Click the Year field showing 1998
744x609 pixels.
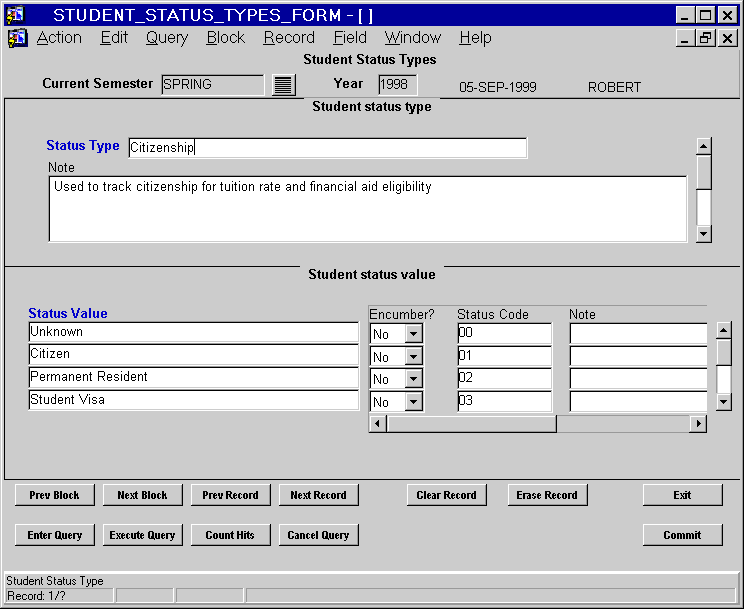click(398, 85)
